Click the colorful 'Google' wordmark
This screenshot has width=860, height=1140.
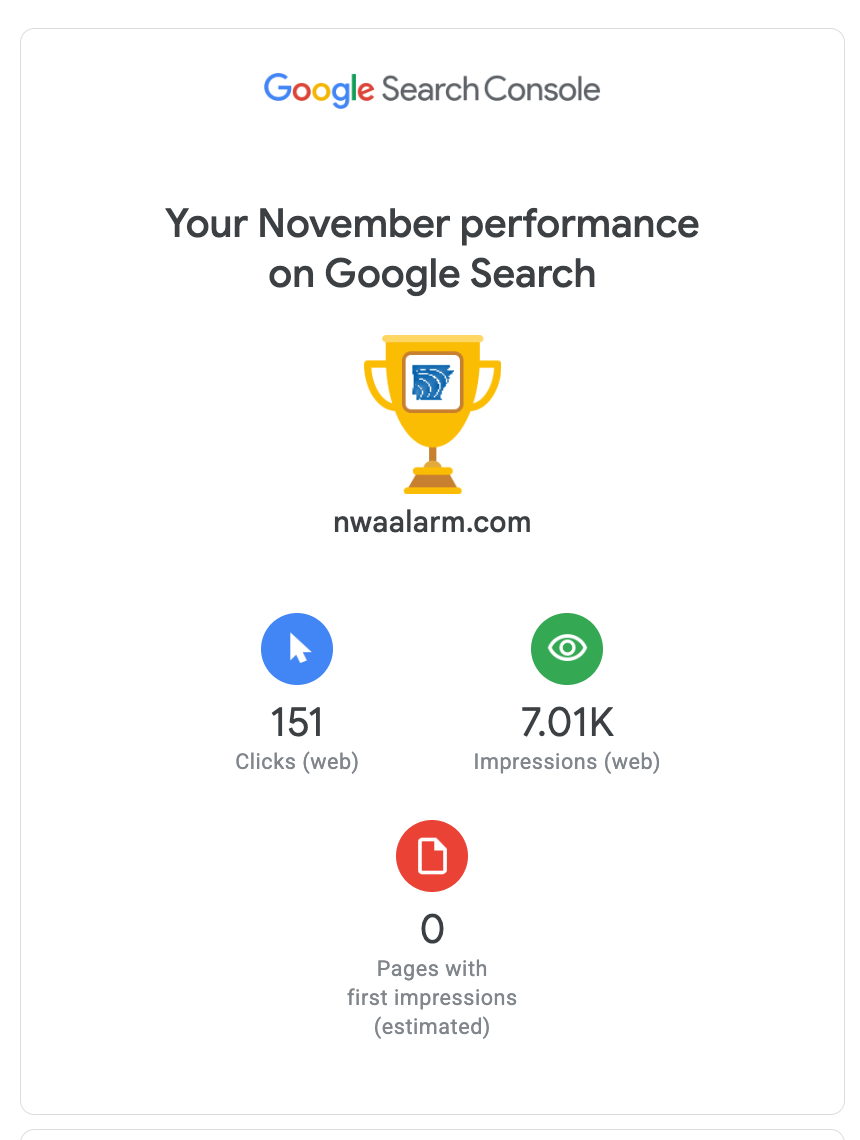click(x=319, y=89)
